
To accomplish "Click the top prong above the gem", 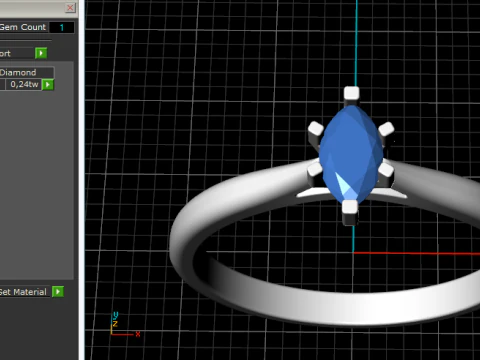I will pyautogui.click(x=351, y=93).
